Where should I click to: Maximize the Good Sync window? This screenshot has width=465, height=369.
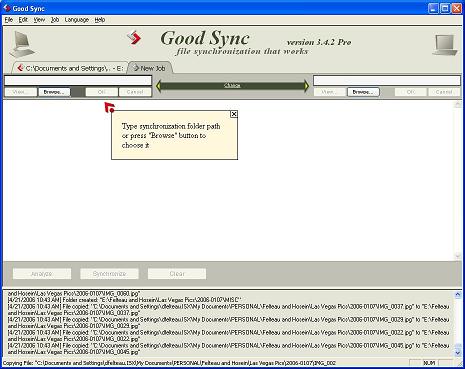[x=445, y=8]
